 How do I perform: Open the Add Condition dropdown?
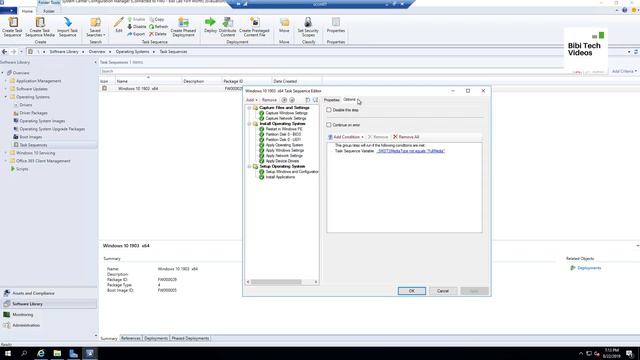[x=346, y=137]
